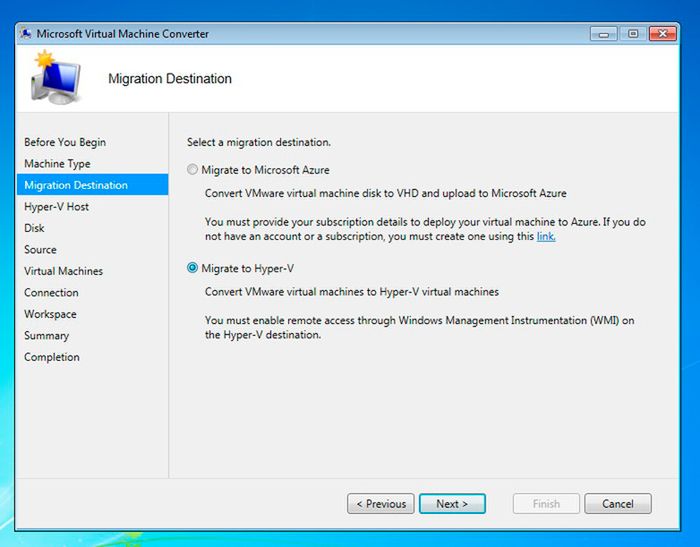Image resolution: width=700 pixels, height=547 pixels.
Task: Click the WMI remote access note text
Action: 420,327
